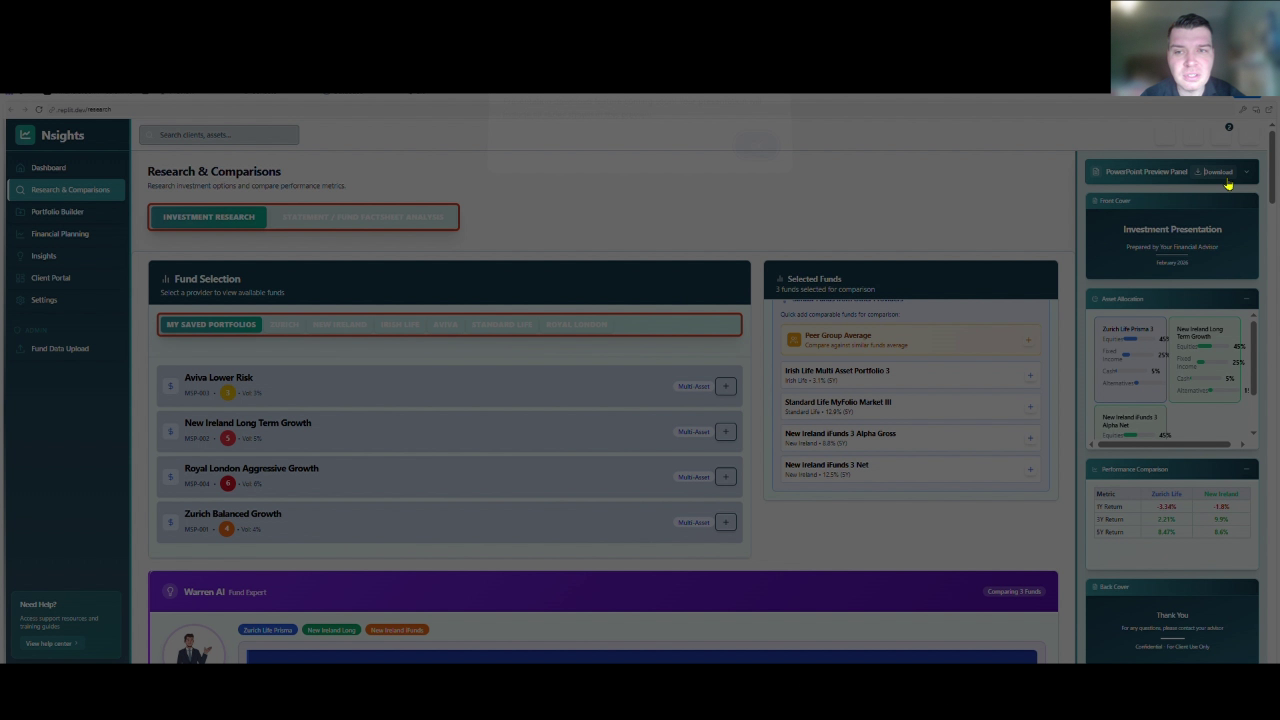Click the help question mark icon

click(x=1229, y=127)
